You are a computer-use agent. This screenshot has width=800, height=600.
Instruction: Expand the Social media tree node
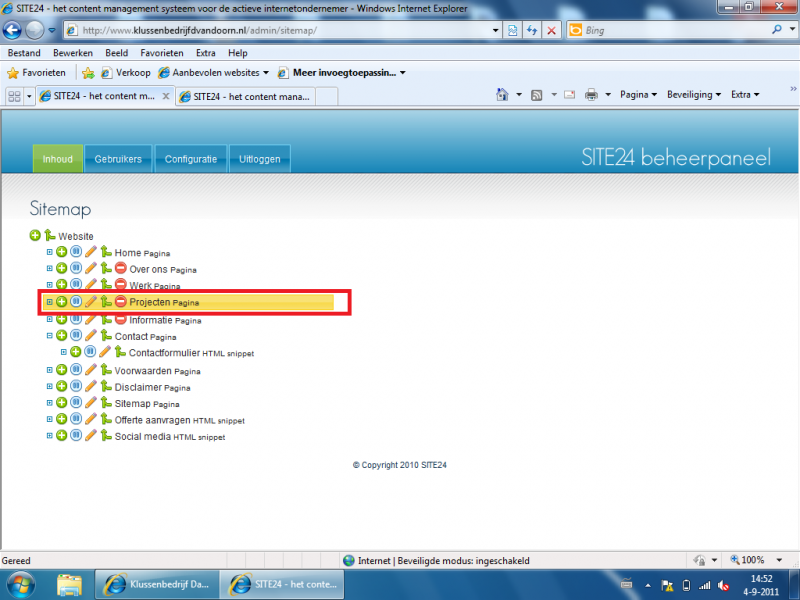(x=50, y=436)
